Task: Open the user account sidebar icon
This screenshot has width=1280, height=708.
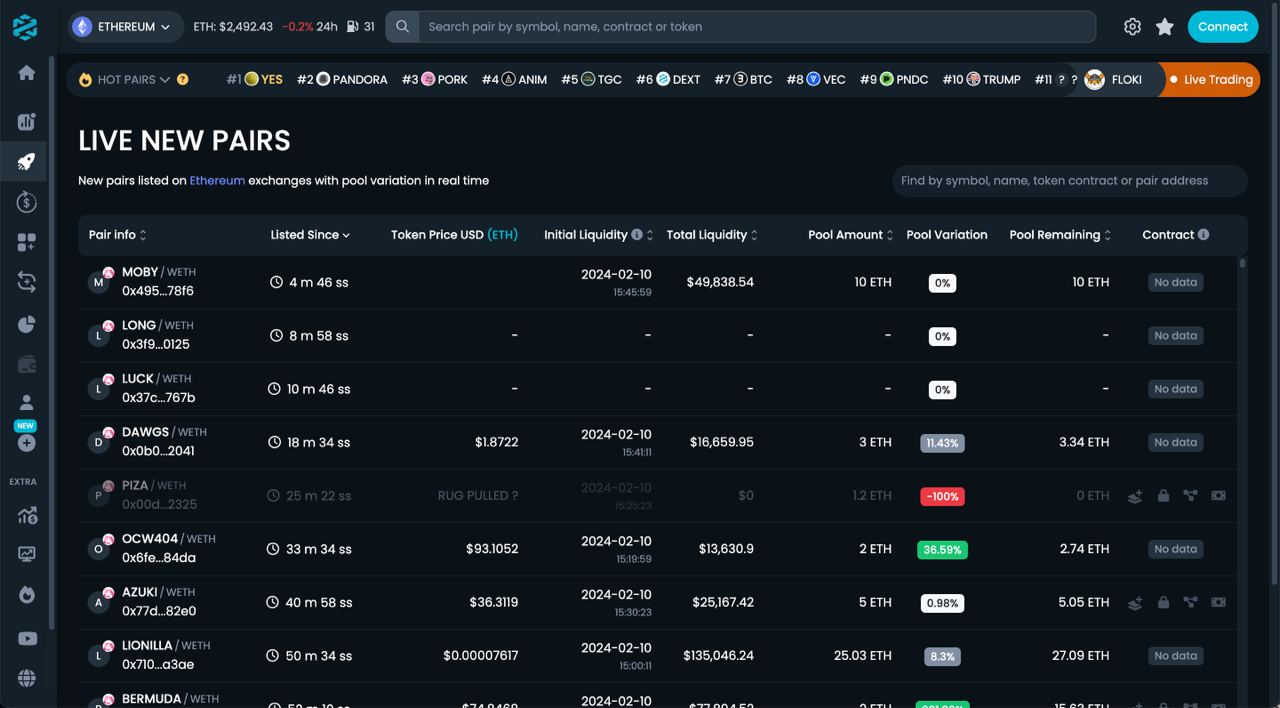Action: point(27,402)
